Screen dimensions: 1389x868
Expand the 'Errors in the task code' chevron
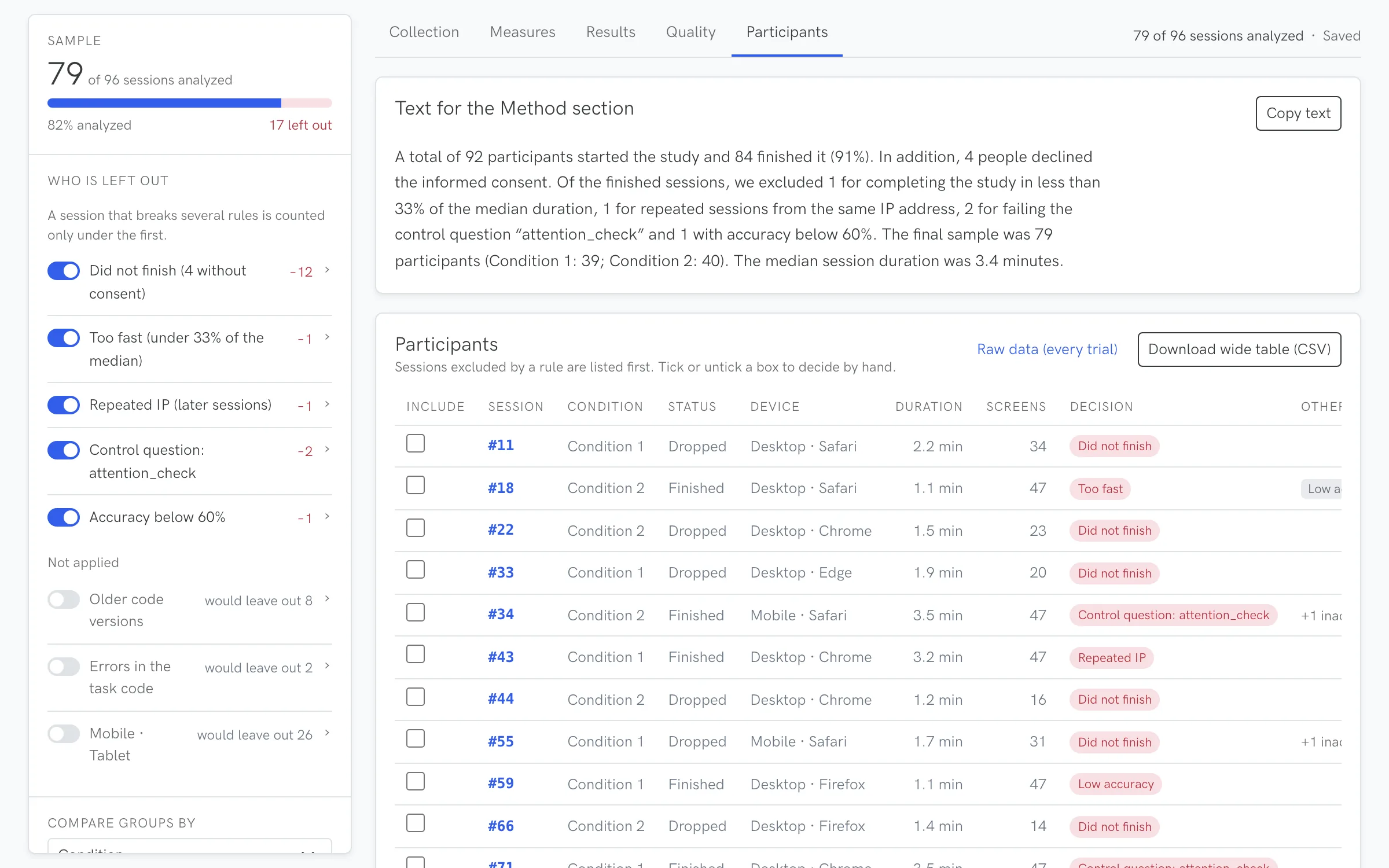327,666
